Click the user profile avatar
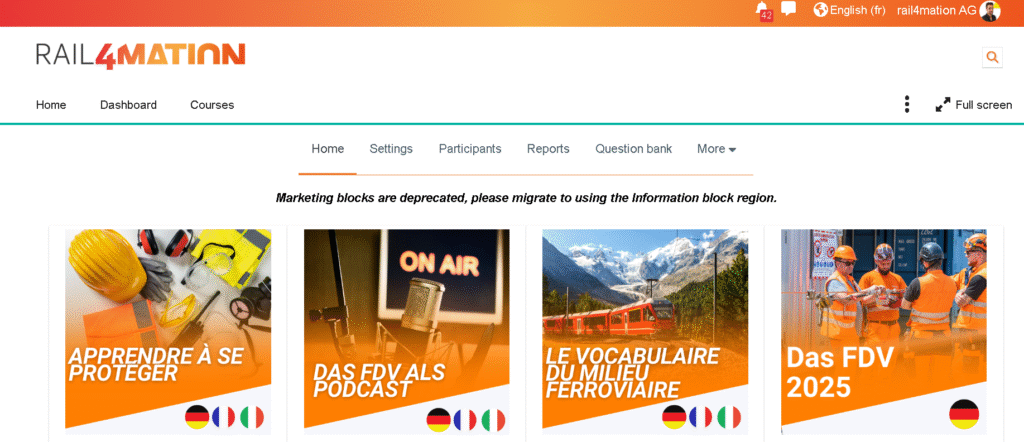Viewport: 1024px width, 442px height. pos(990,11)
